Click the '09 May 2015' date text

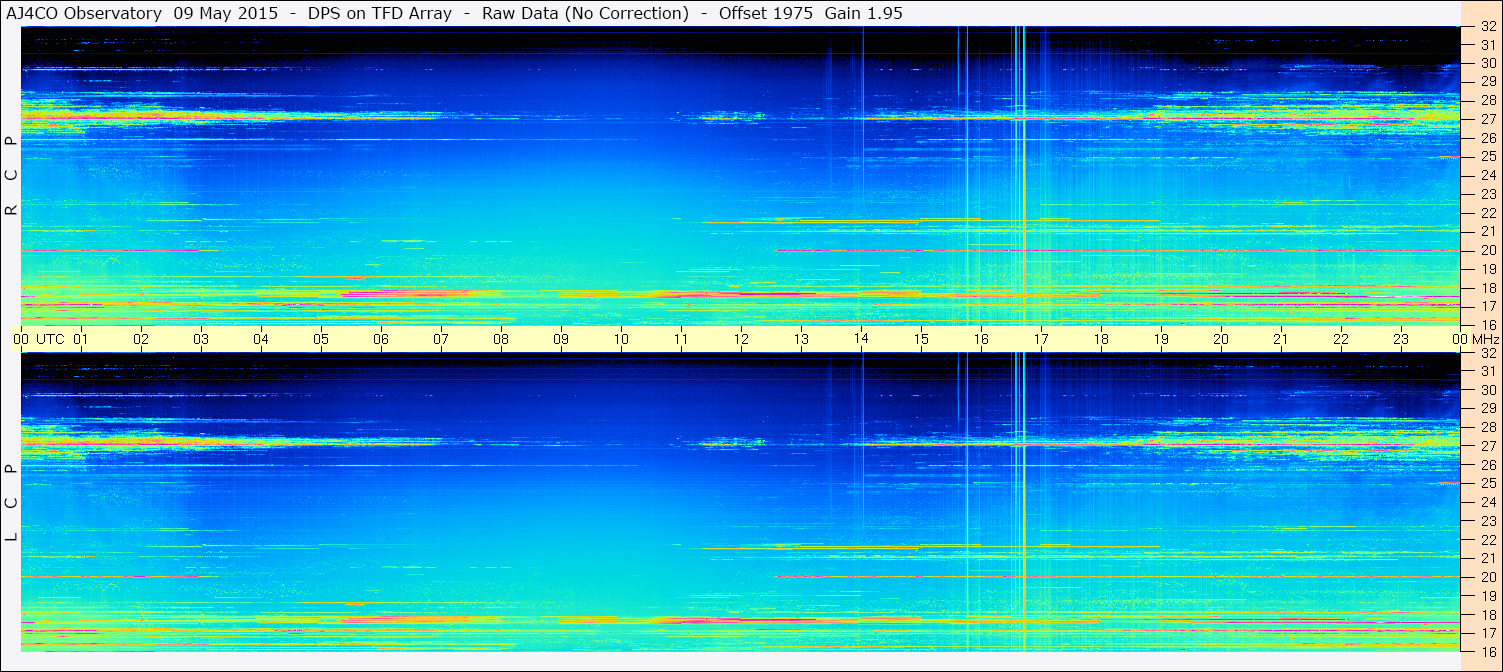click(226, 13)
